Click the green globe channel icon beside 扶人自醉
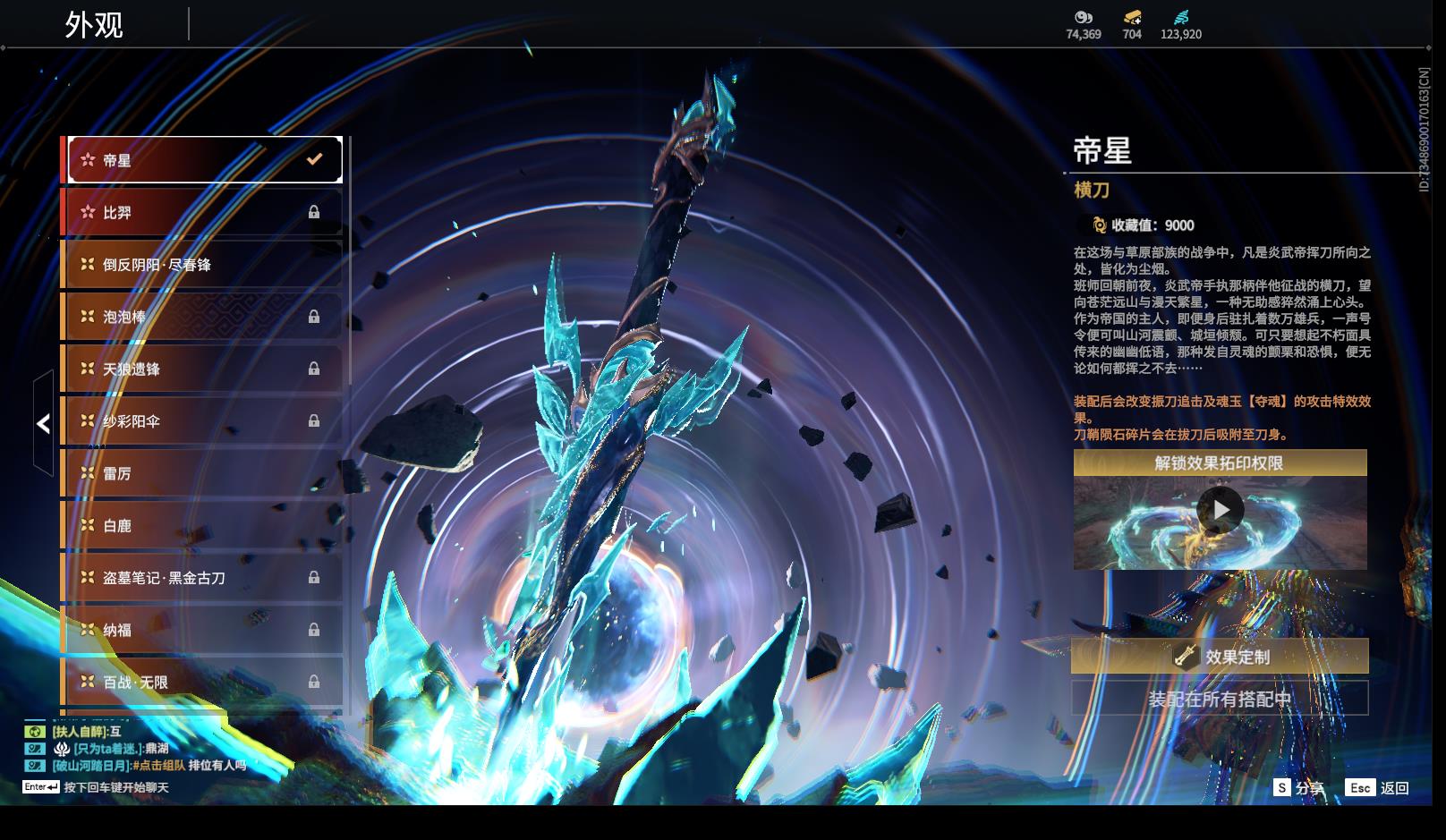The width and height of the screenshot is (1446, 840). pyautogui.click(x=34, y=731)
